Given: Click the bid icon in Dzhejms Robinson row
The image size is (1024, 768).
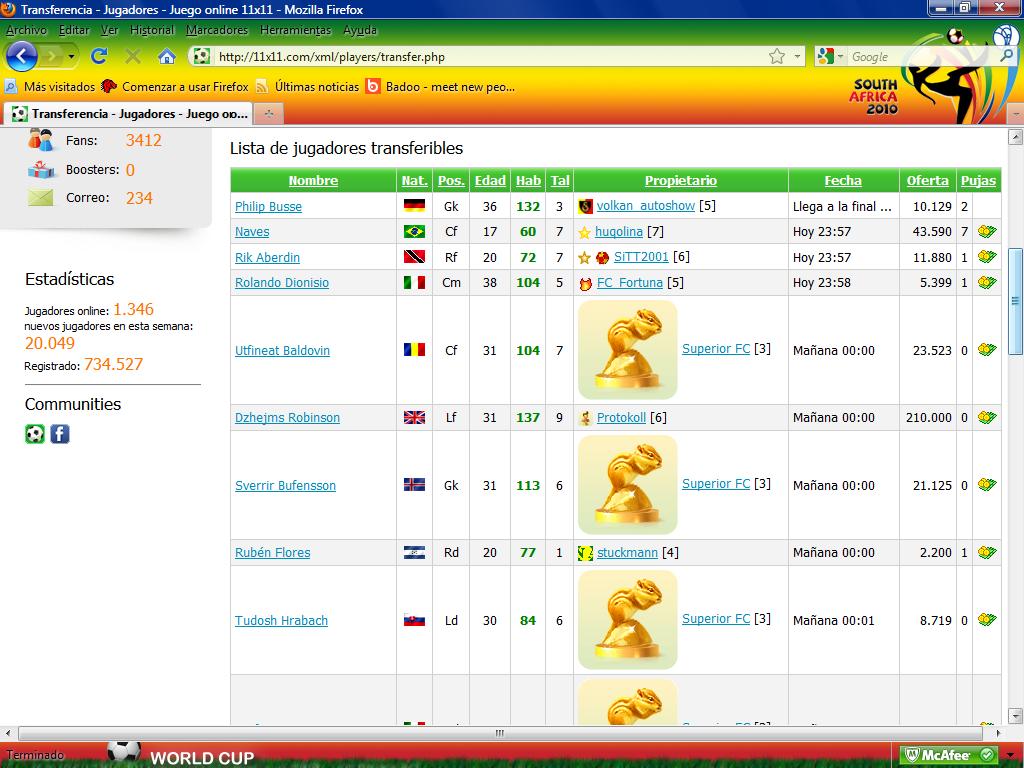Looking at the screenshot, I should 987,418.
